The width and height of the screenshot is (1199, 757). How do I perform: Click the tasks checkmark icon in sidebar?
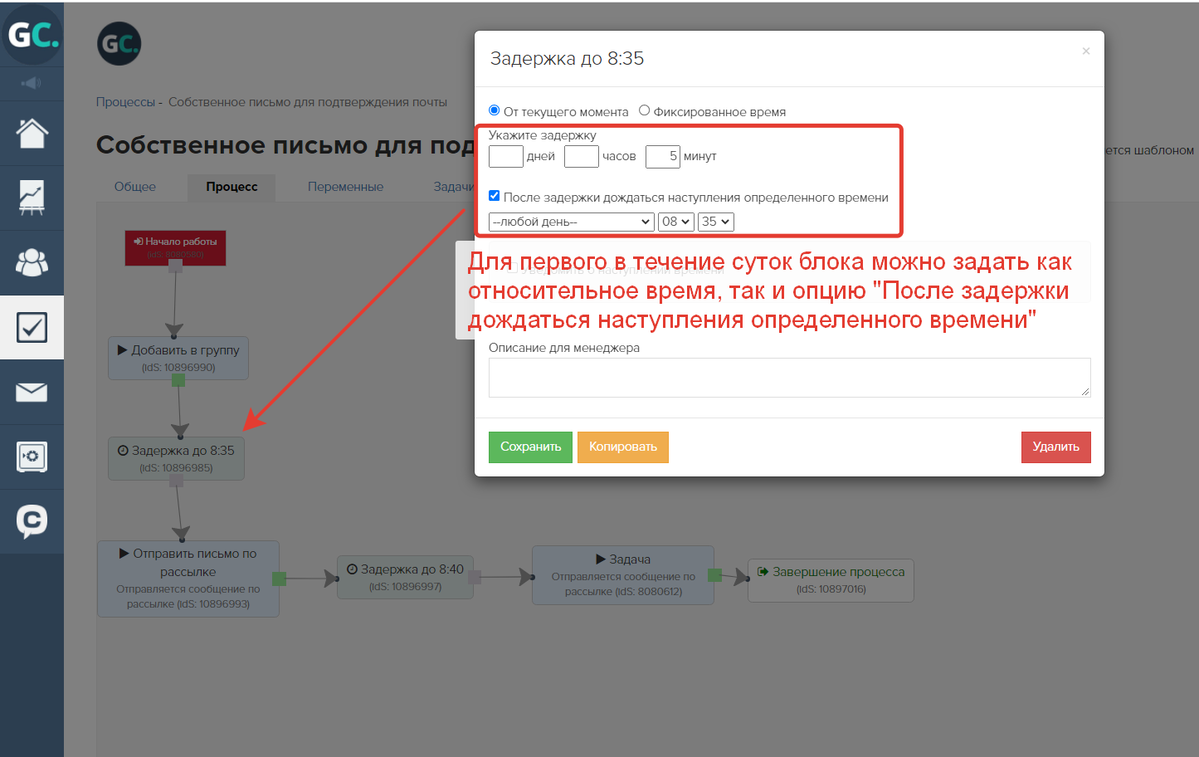(x=32, y=327)
